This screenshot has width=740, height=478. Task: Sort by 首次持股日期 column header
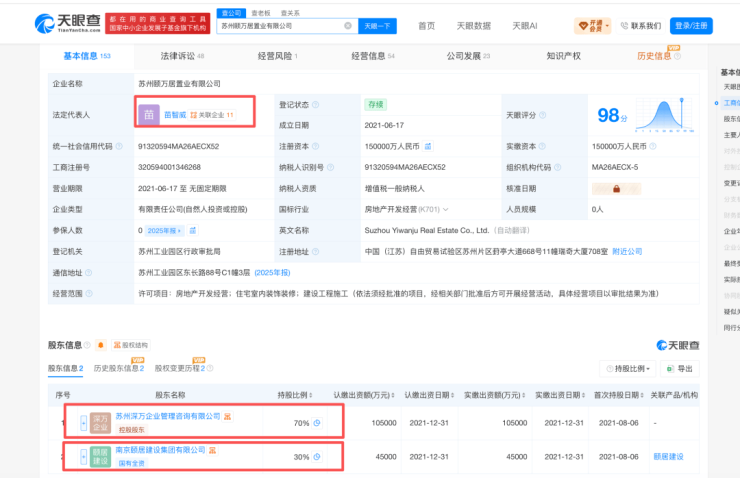[619, 395]
